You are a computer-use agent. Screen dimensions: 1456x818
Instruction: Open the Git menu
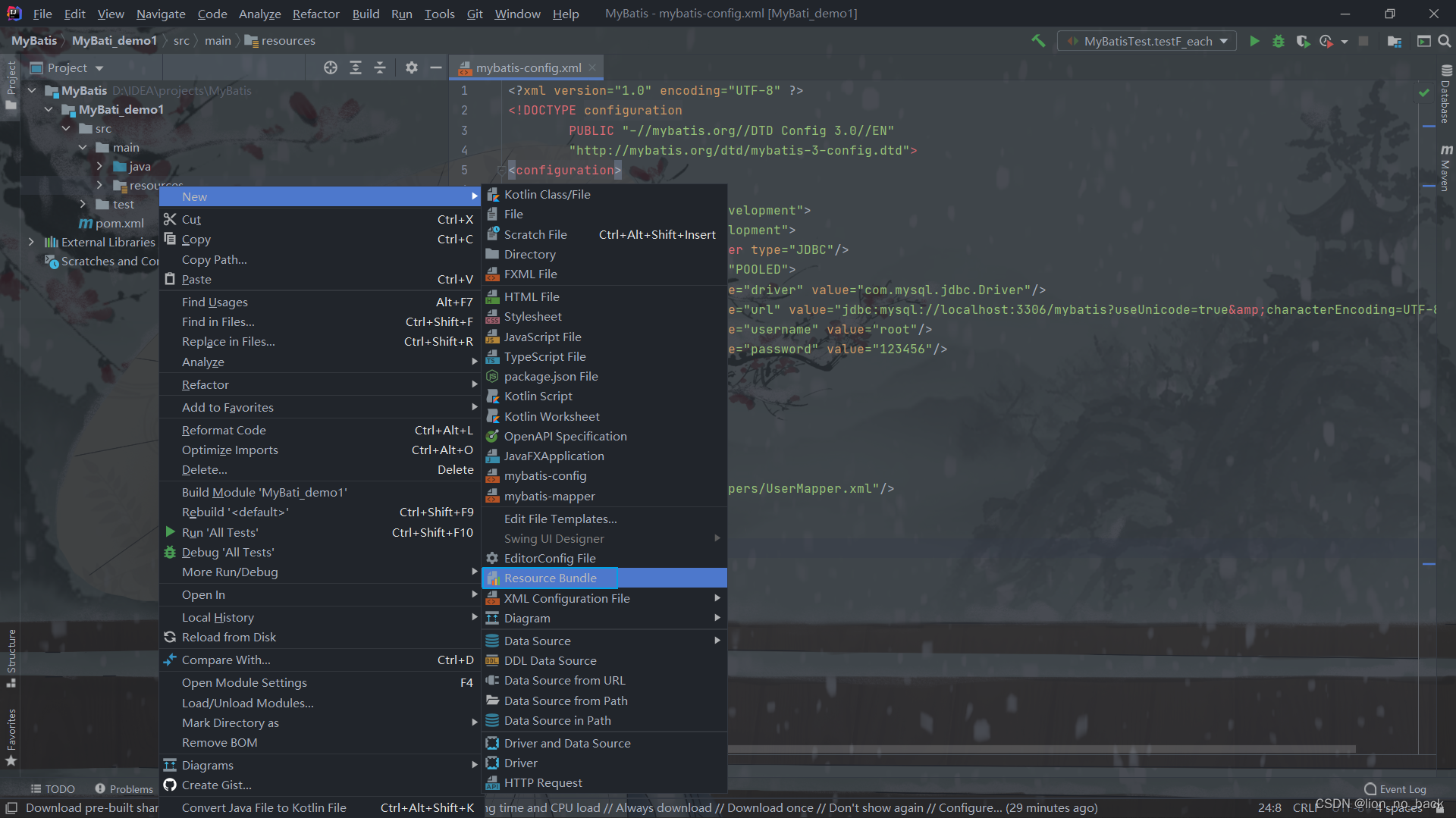coord(475,14)
